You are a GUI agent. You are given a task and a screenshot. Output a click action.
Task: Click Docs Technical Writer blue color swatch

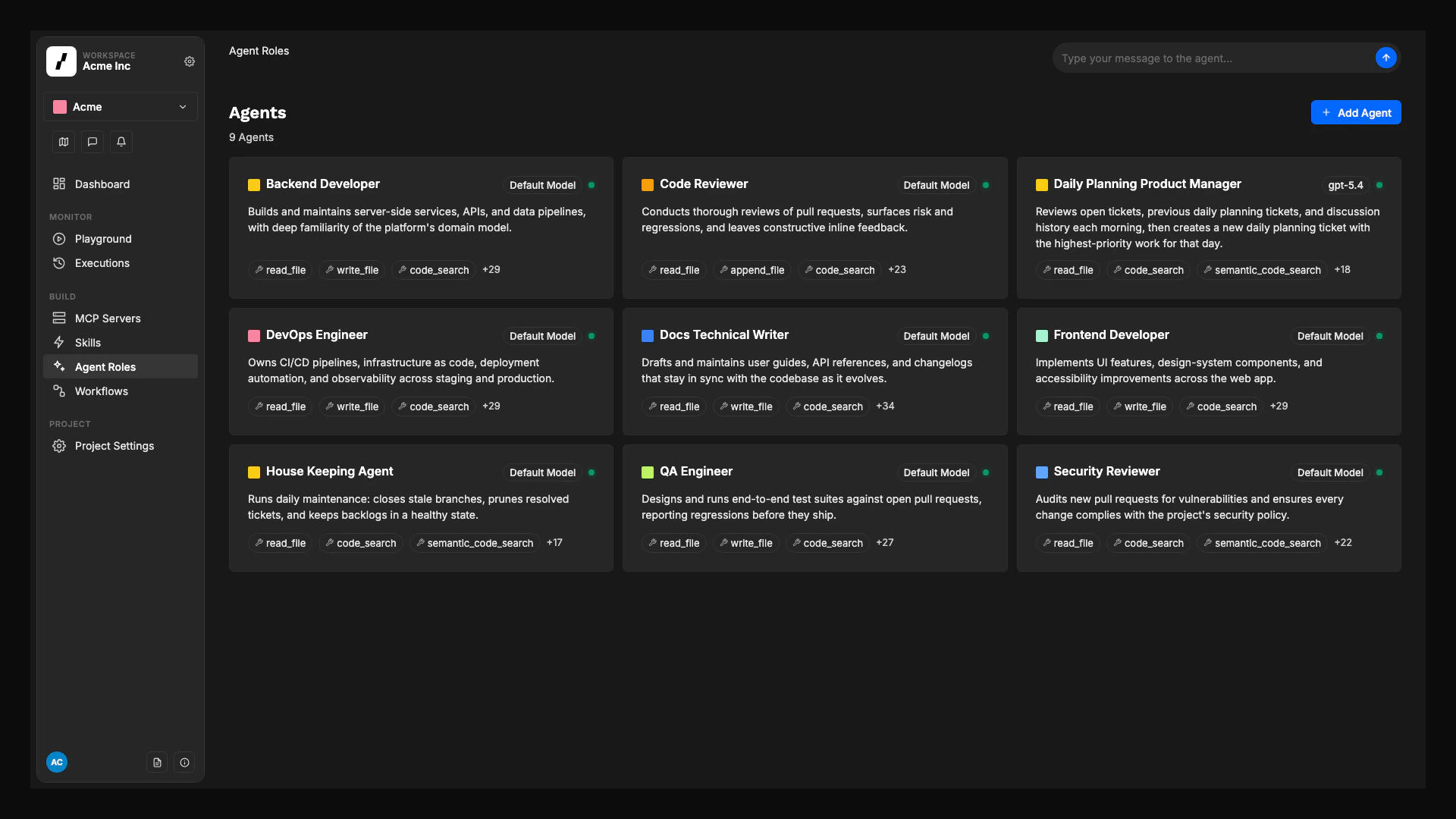(x=648, y=336)
